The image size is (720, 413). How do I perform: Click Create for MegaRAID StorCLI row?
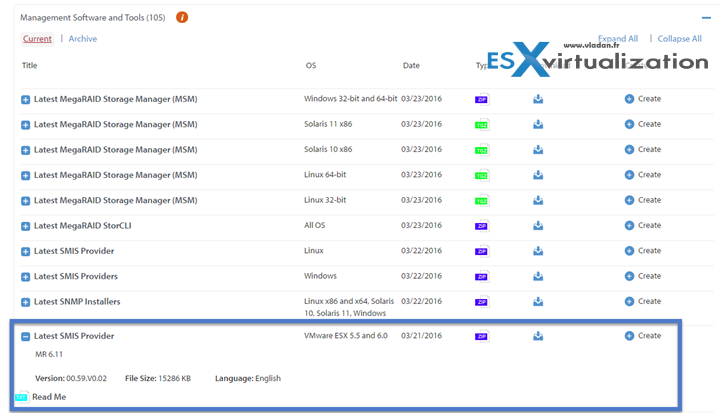click(643, 225)
